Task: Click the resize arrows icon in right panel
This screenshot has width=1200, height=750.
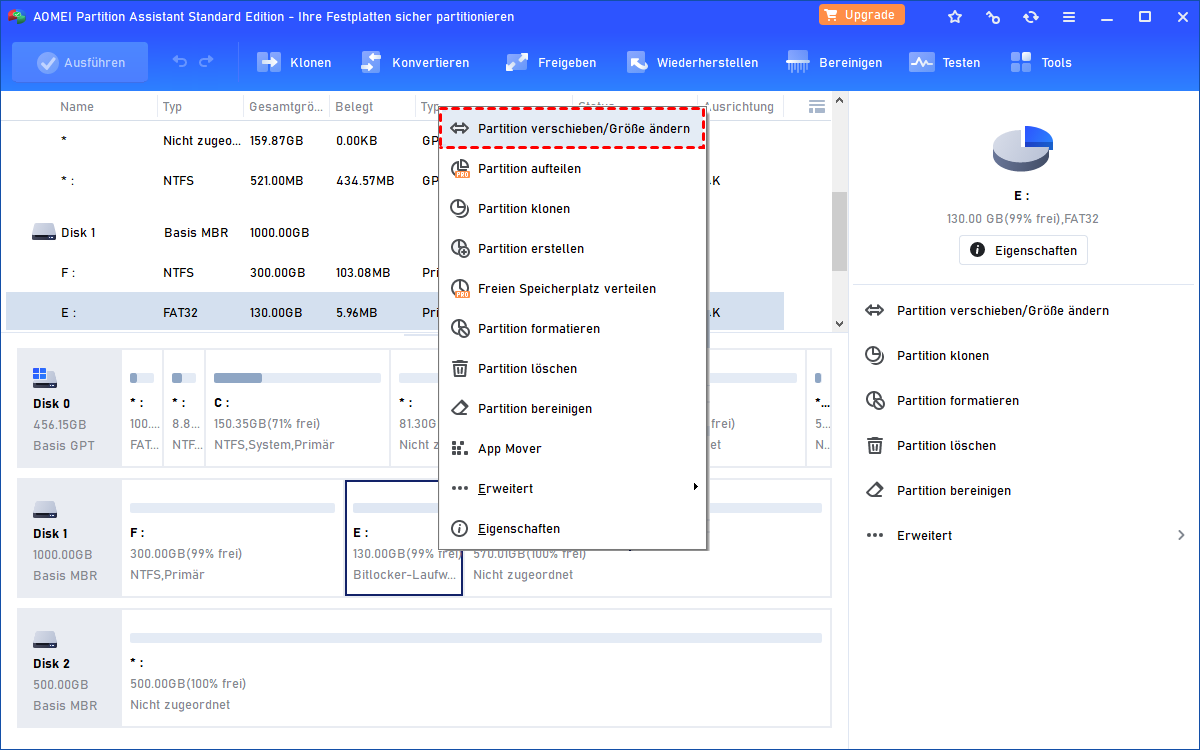Action: coord(875,311)
